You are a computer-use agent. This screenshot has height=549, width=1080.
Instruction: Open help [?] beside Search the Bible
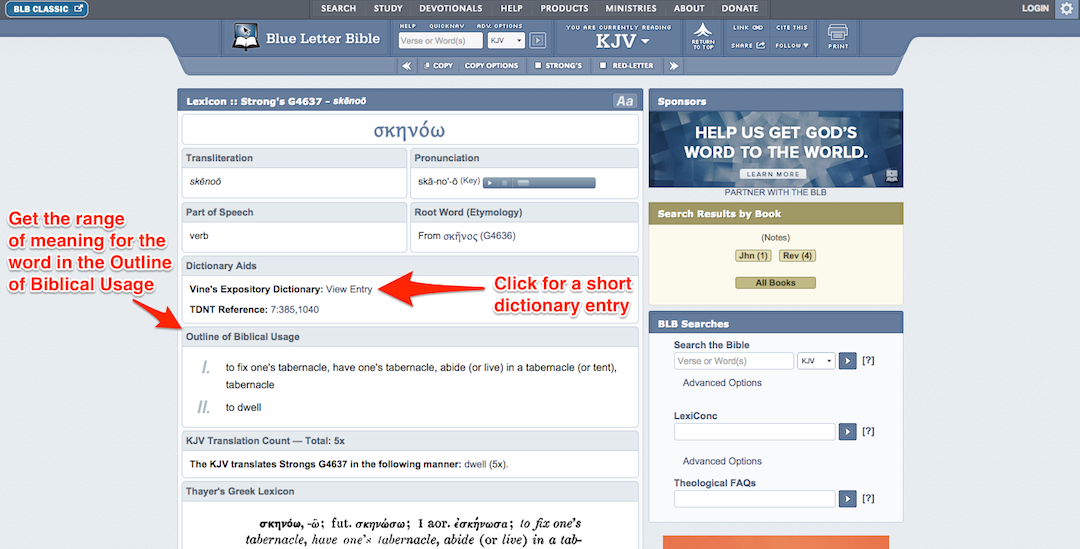pyautogui.click(x=869, y=360)
